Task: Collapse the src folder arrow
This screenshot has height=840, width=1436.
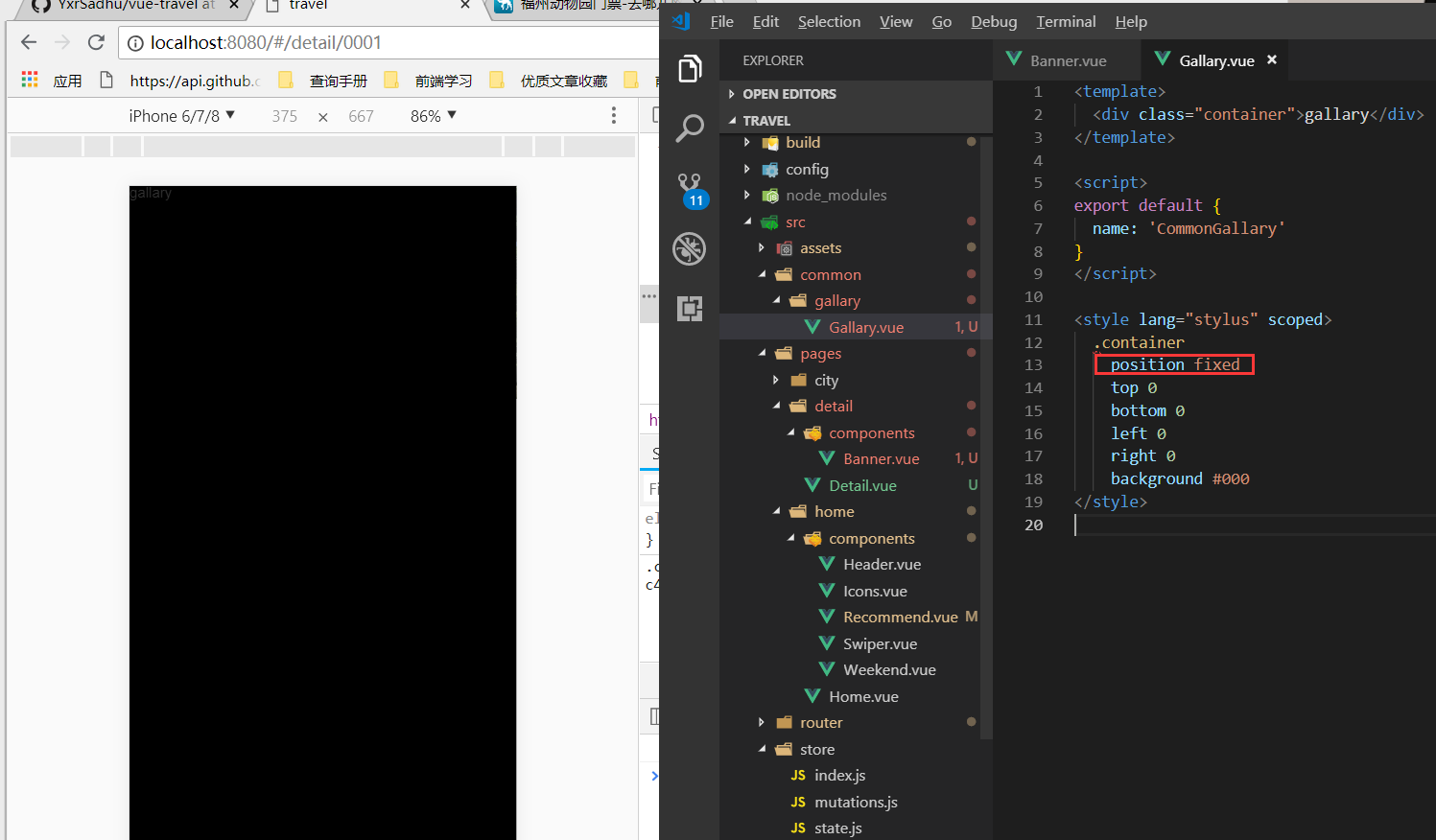Action: (748, 222)
